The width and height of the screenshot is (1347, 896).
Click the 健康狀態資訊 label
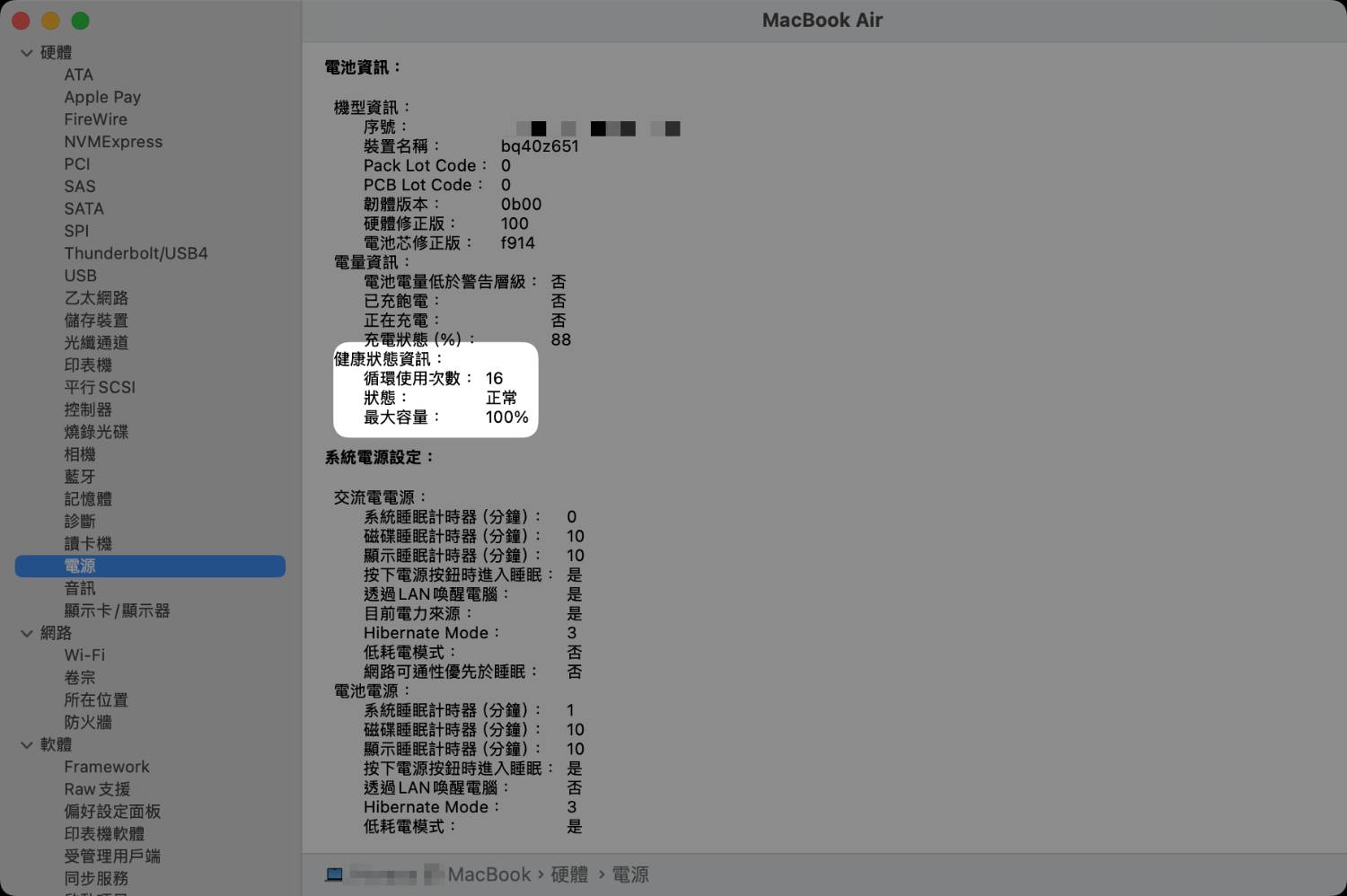(388, 359)
